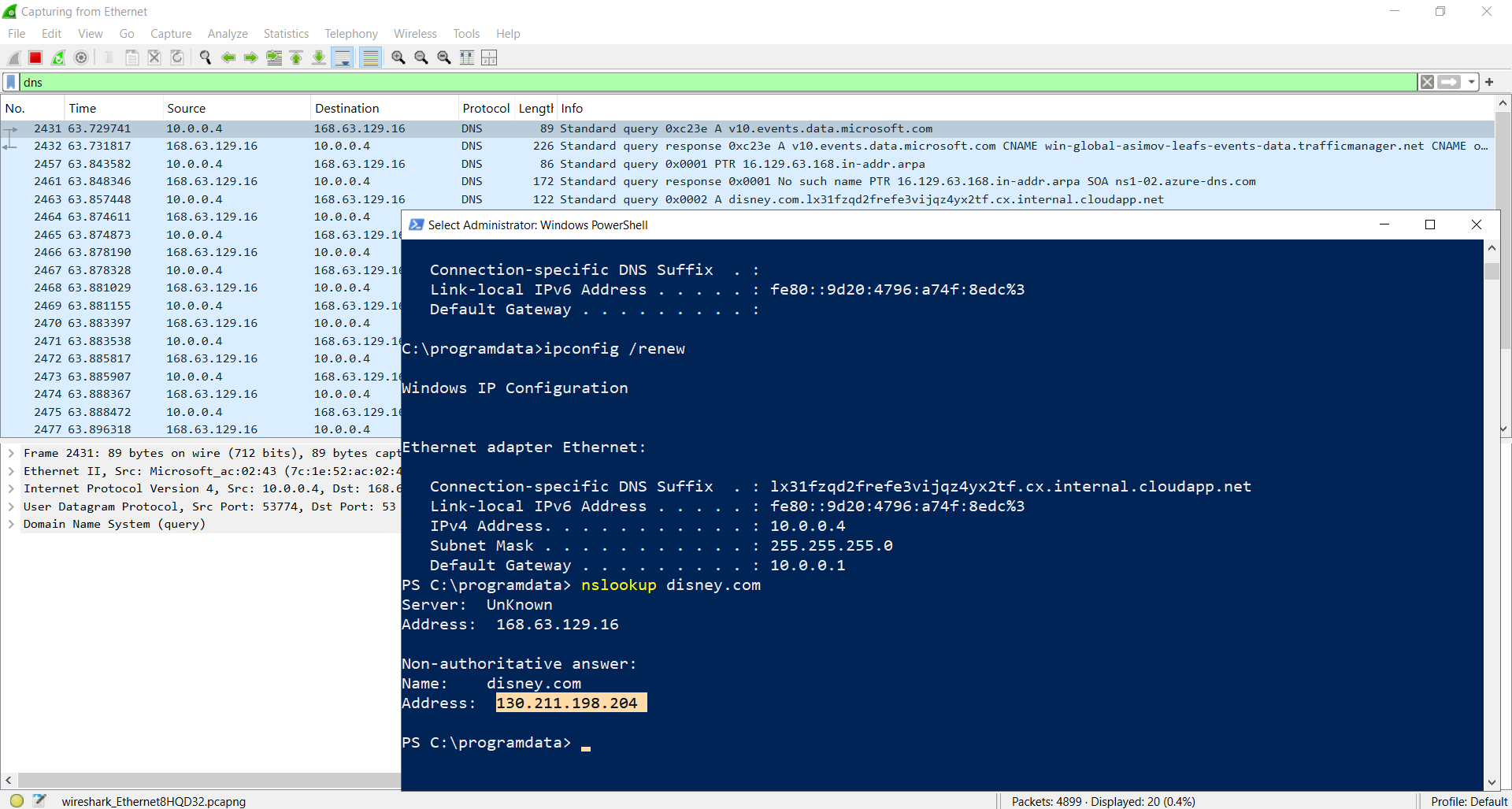Select packet 2457 PTR query row
The height and width of the screenshot is (809, 1512).
tap(747, 164)
